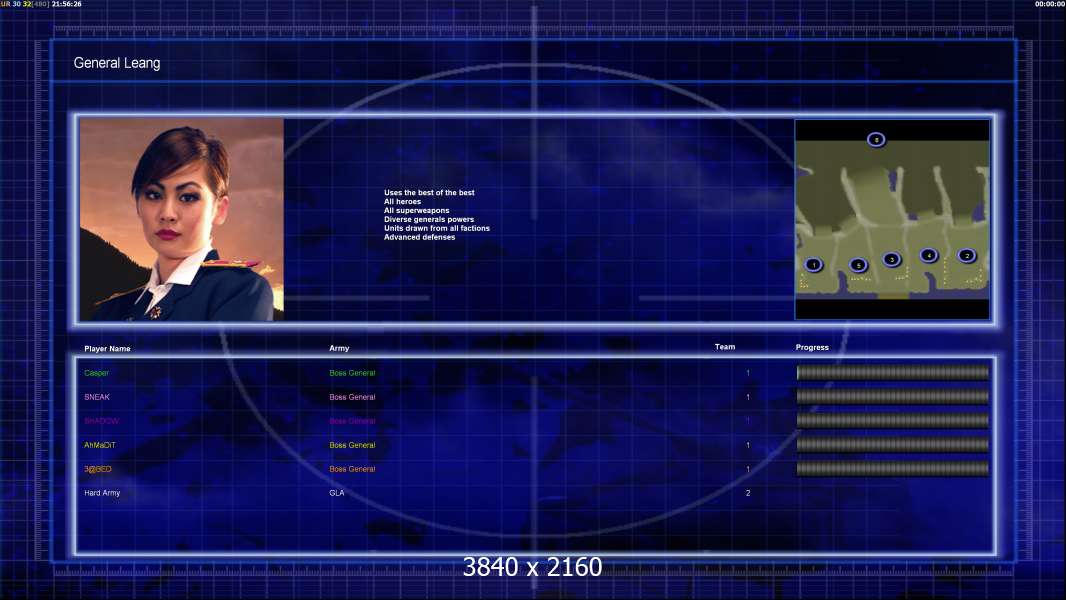Click the 'All heroes' description line

(x=402, y=202)
